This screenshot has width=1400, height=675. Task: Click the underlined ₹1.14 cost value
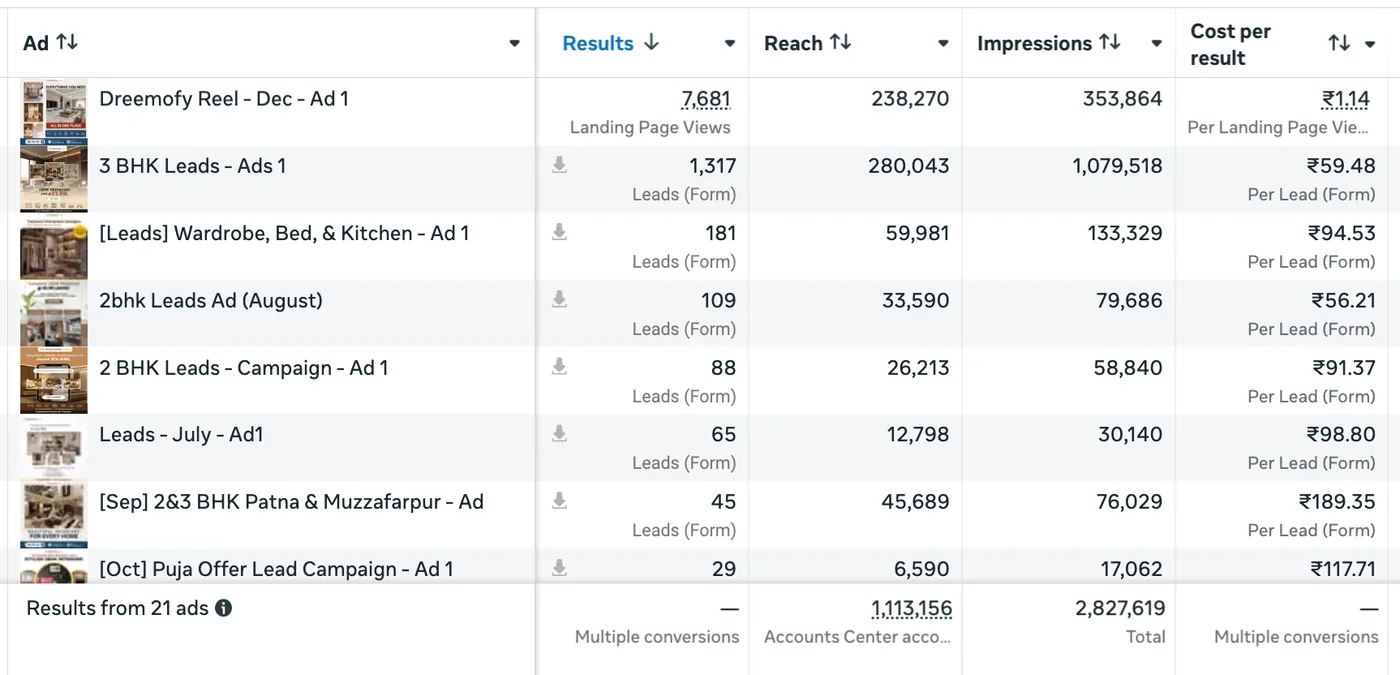tap(1346, 99)
